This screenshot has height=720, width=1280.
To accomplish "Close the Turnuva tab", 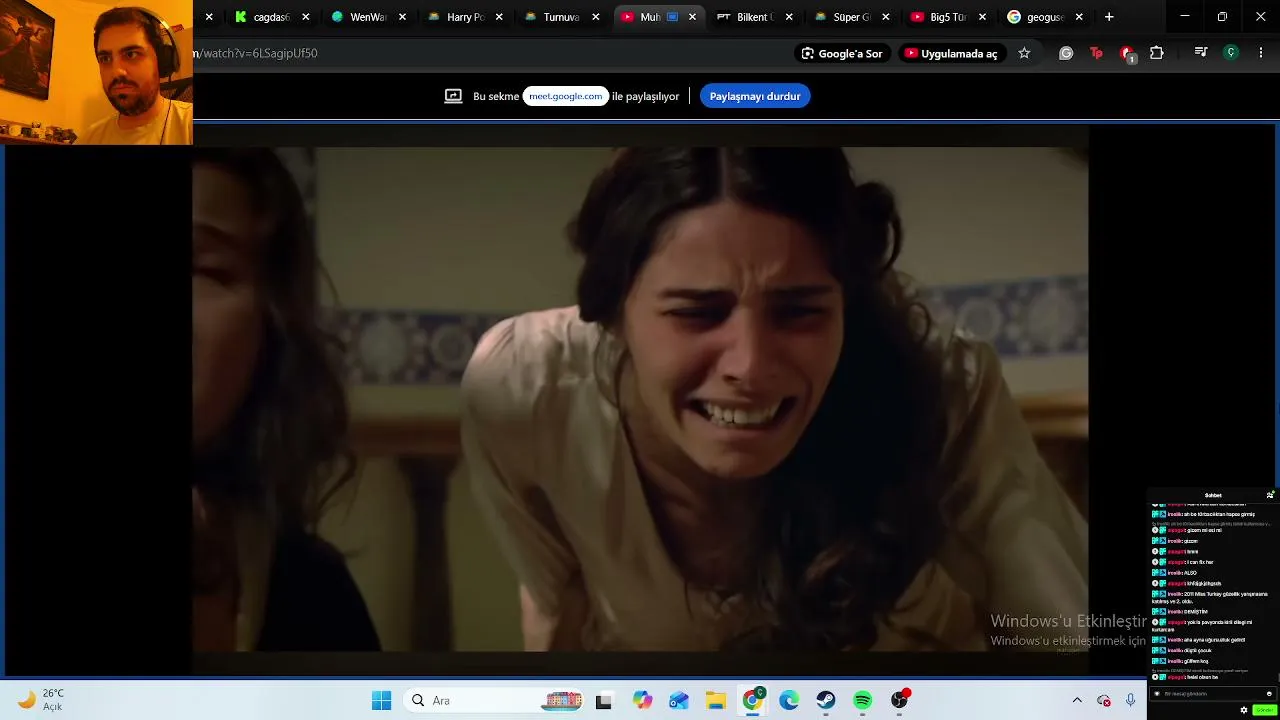I will pos(595,17).
